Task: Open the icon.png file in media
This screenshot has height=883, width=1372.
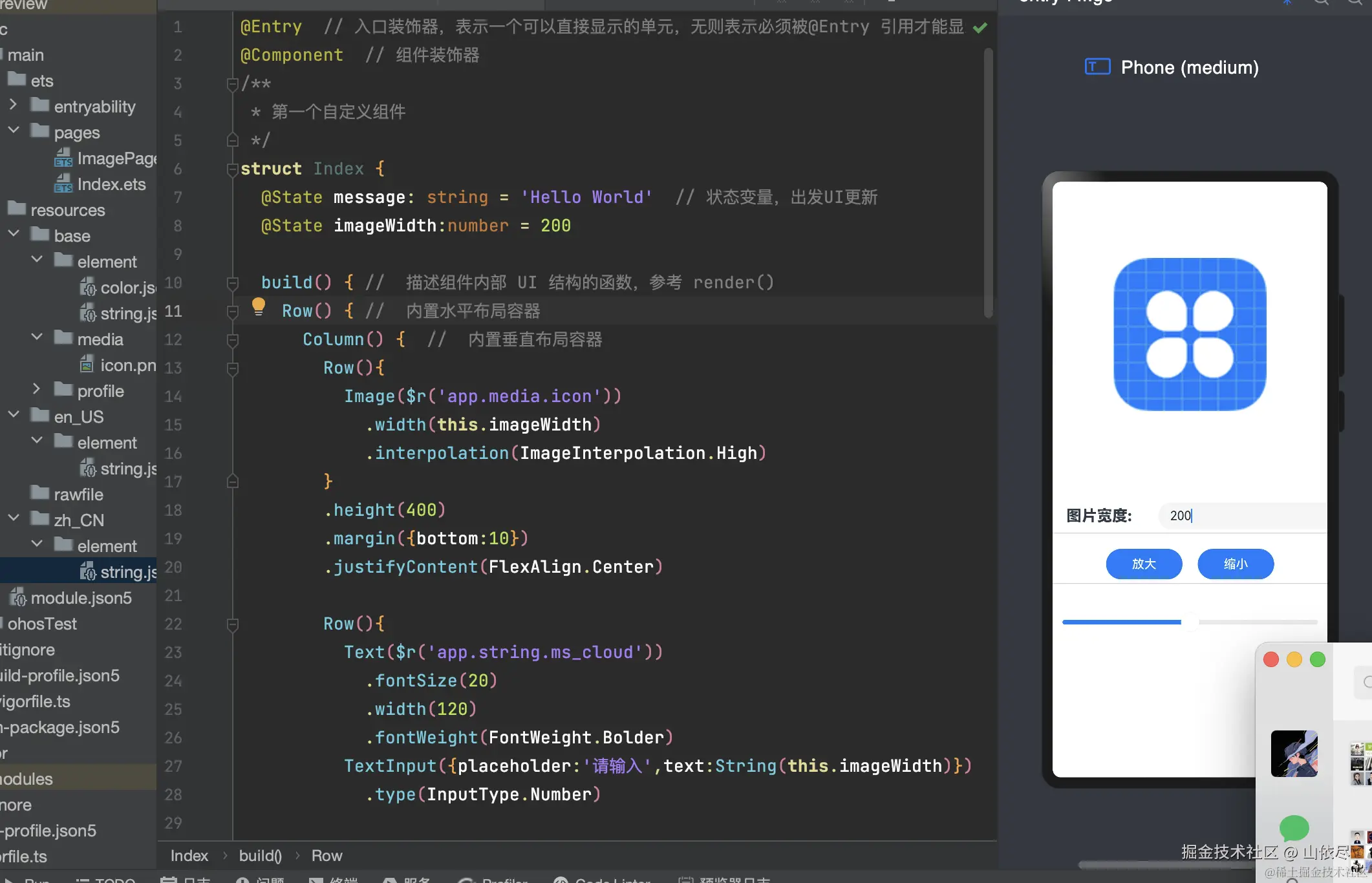Action: (127, 365)
